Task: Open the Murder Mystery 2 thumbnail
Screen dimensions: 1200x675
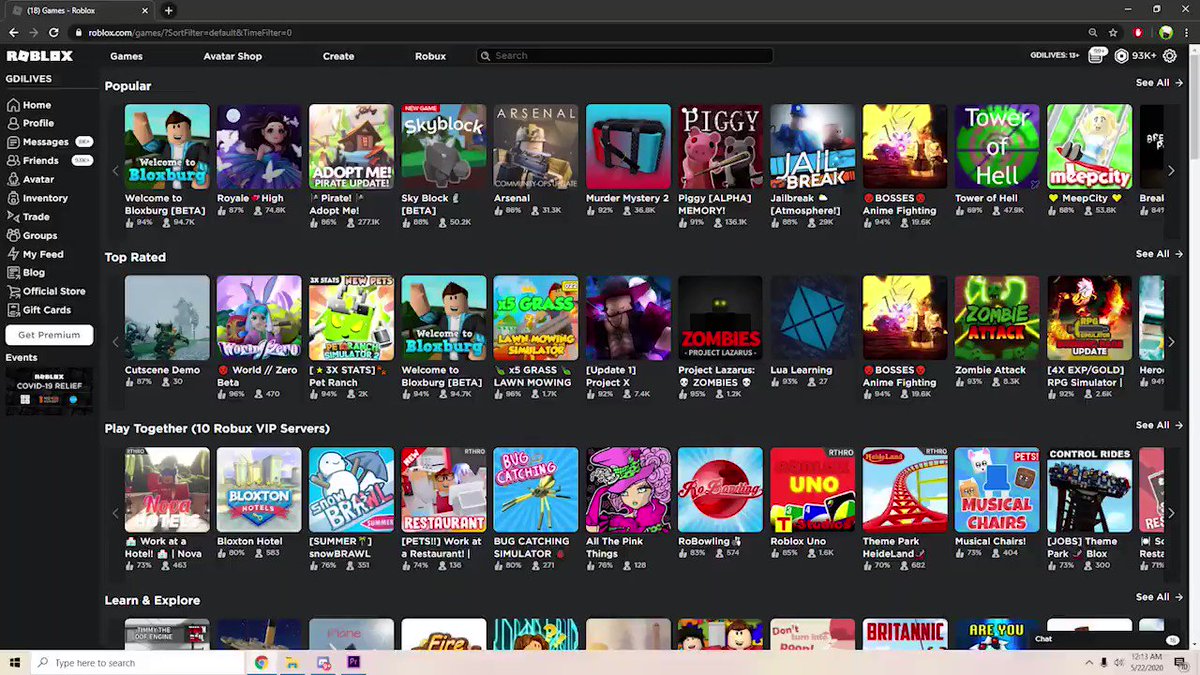Action: pos(628,147)
